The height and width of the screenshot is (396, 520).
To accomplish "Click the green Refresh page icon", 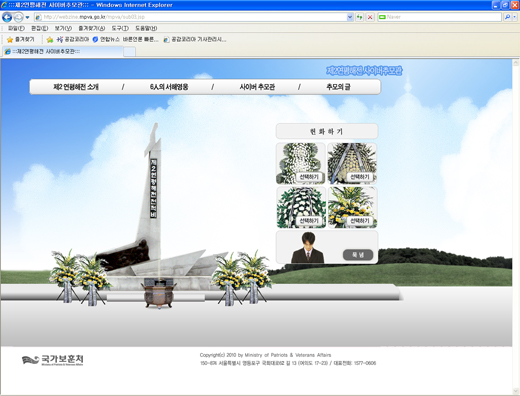I will (359, 17).
